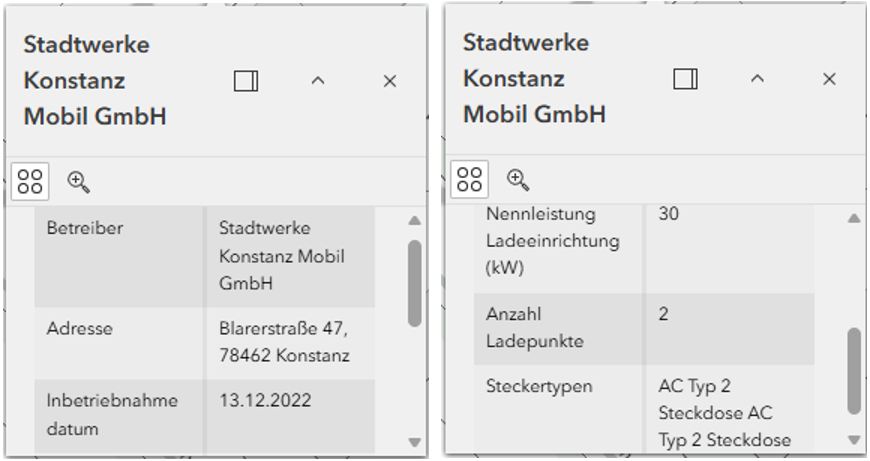870x461 pixels.
Task: Zoom to feature in right popup
Action: 517,179
